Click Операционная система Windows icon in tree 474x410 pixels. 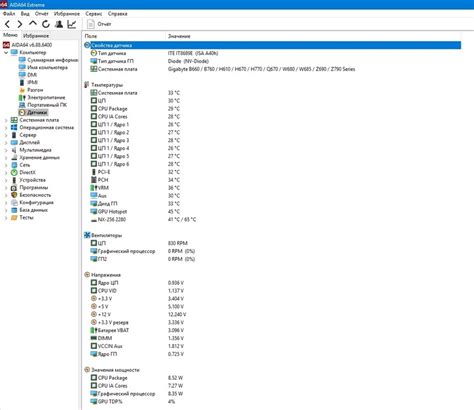tap(14, 127)
